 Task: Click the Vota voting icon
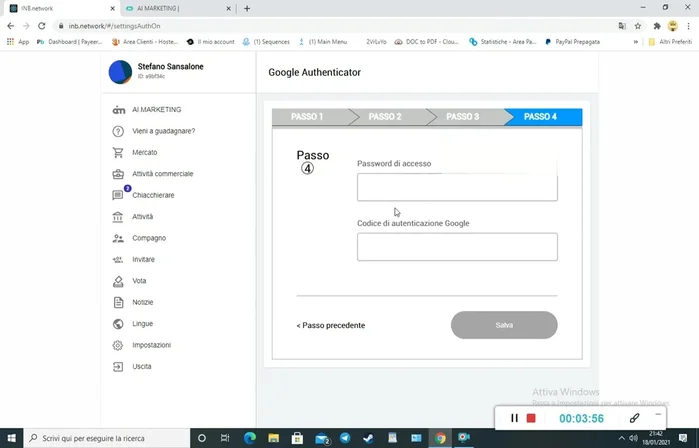coord(119,281)
